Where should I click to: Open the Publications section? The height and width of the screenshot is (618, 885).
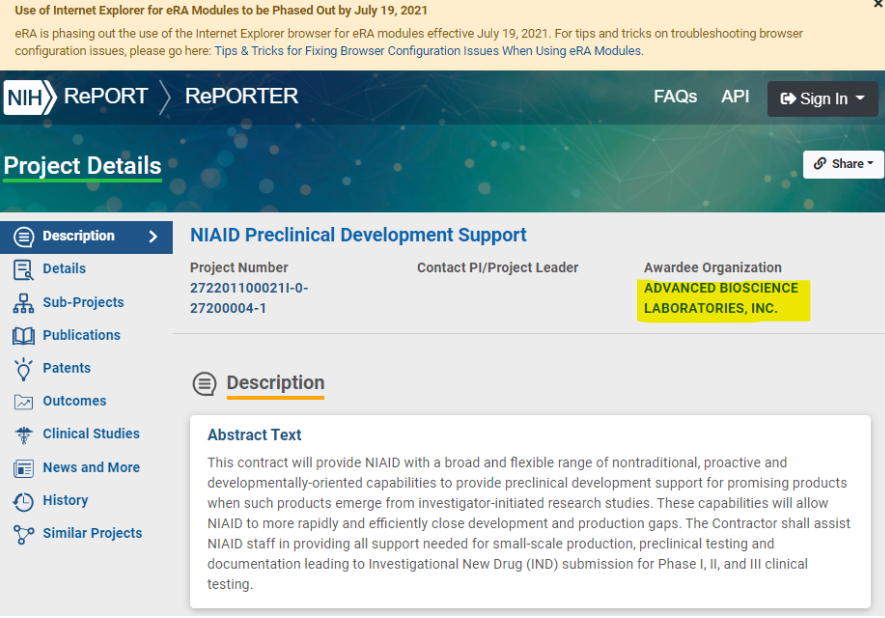[82, 335]
